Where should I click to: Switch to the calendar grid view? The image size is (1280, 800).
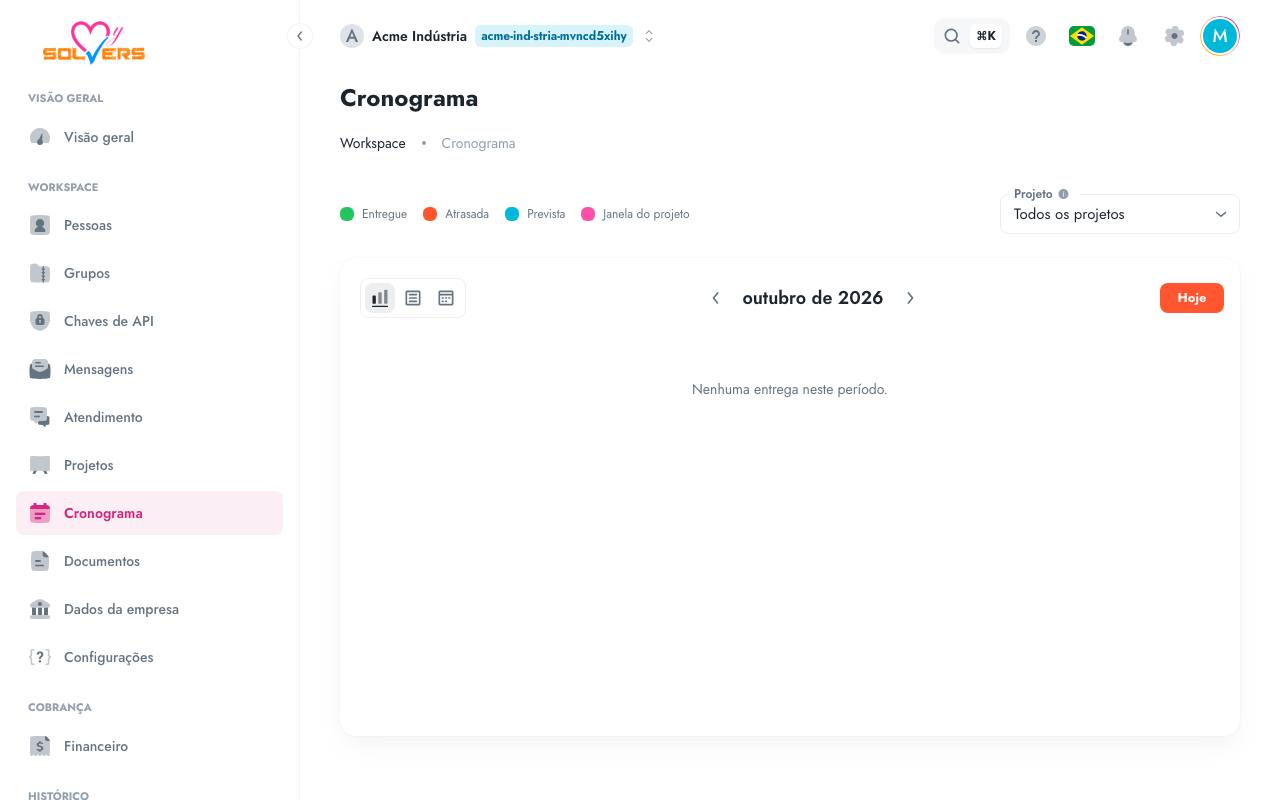click(x=446, y=298)
